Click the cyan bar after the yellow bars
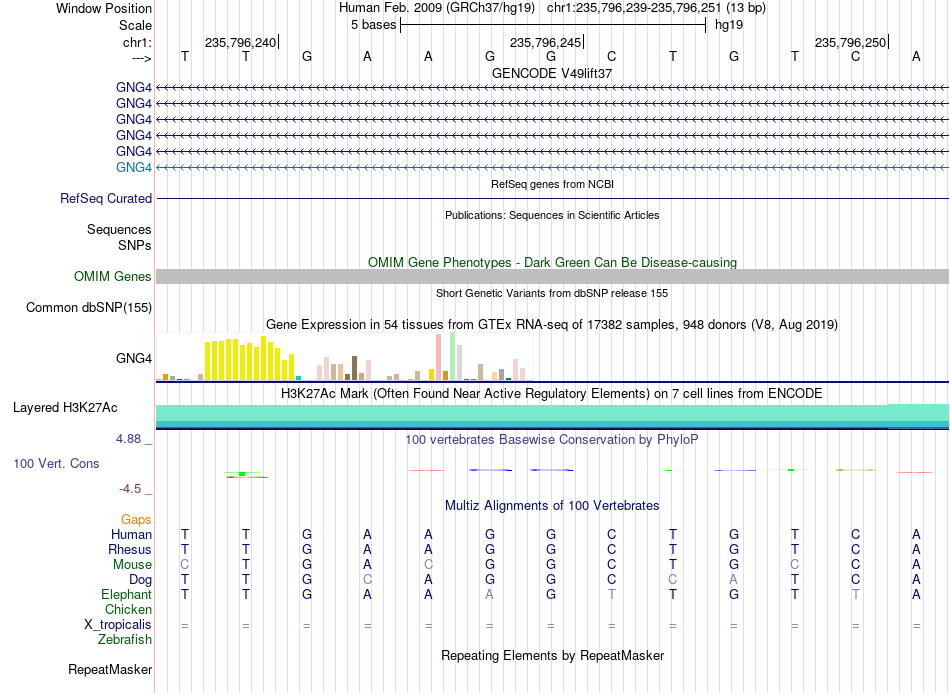 (299, 378)
